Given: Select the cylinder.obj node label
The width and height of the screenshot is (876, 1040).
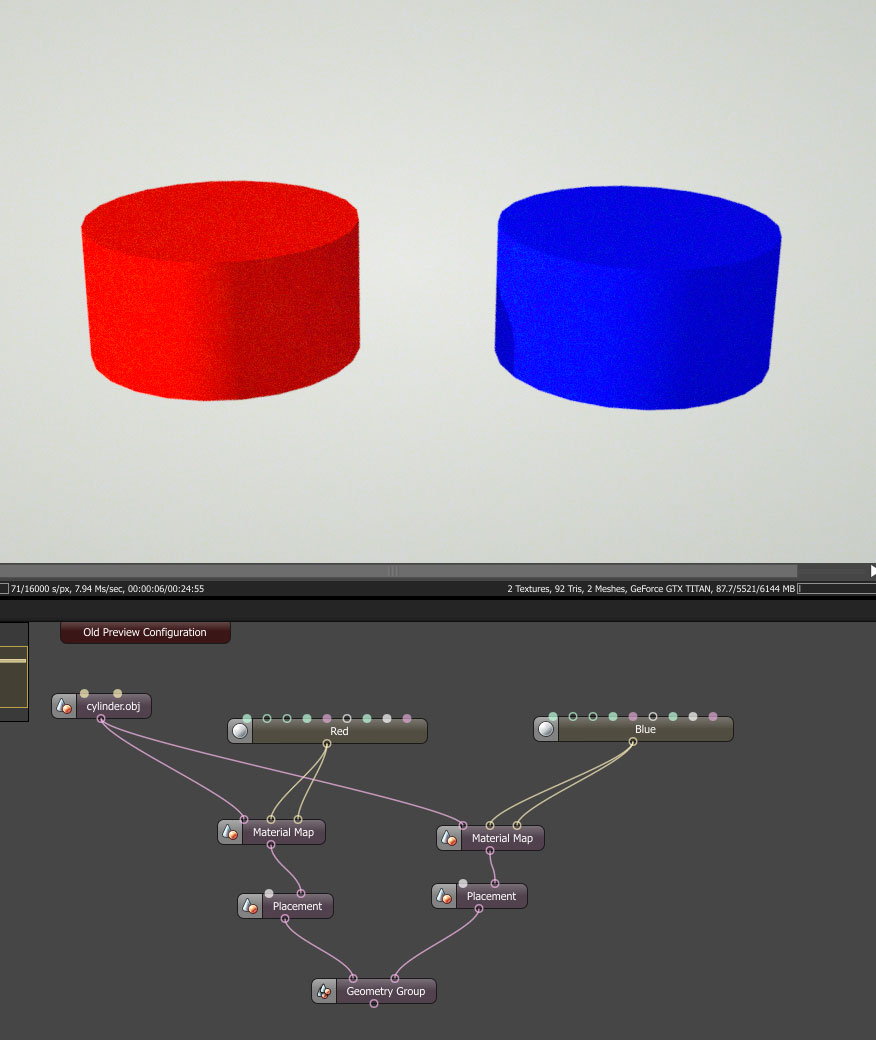Looking at the screenshot, I should (113, 706).
